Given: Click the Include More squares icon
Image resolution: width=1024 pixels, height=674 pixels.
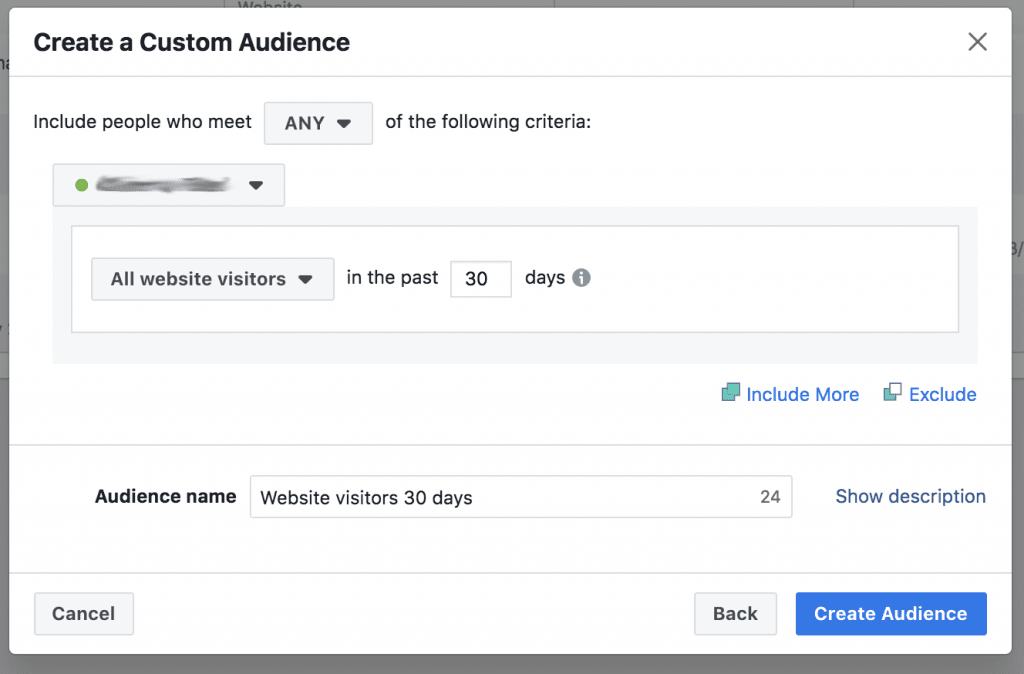Looking at the screenshot, I should point(732,393).
